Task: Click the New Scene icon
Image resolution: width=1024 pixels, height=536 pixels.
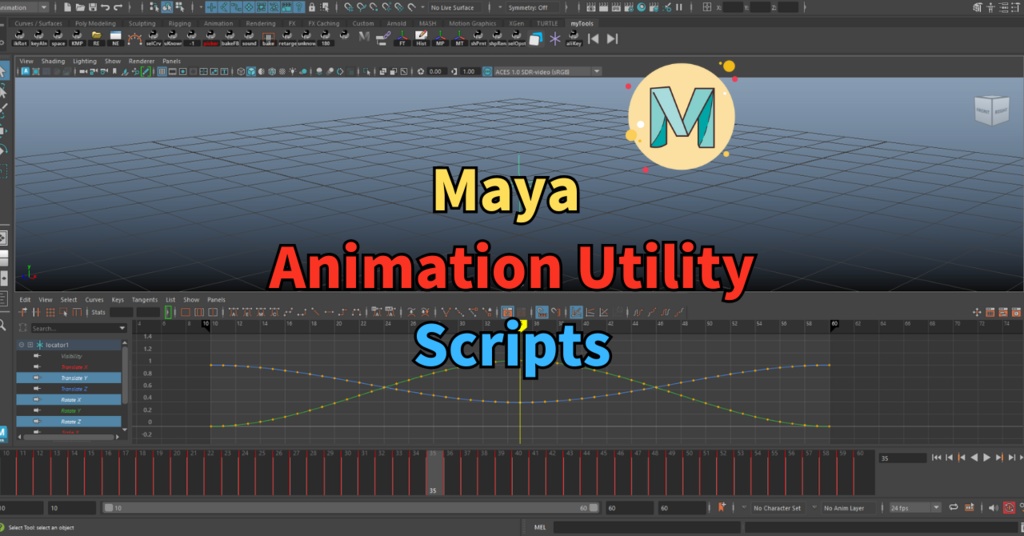Action: point(67,7)
